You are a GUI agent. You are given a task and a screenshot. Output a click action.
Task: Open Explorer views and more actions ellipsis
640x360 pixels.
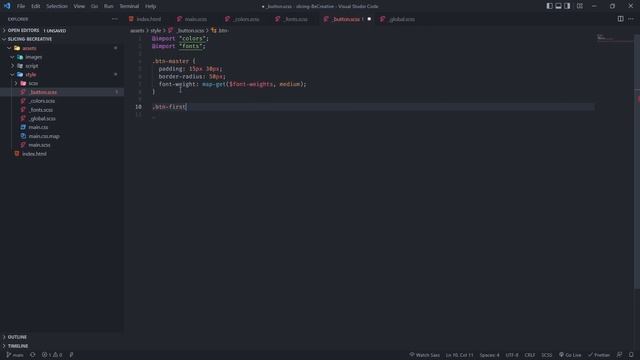115,19
